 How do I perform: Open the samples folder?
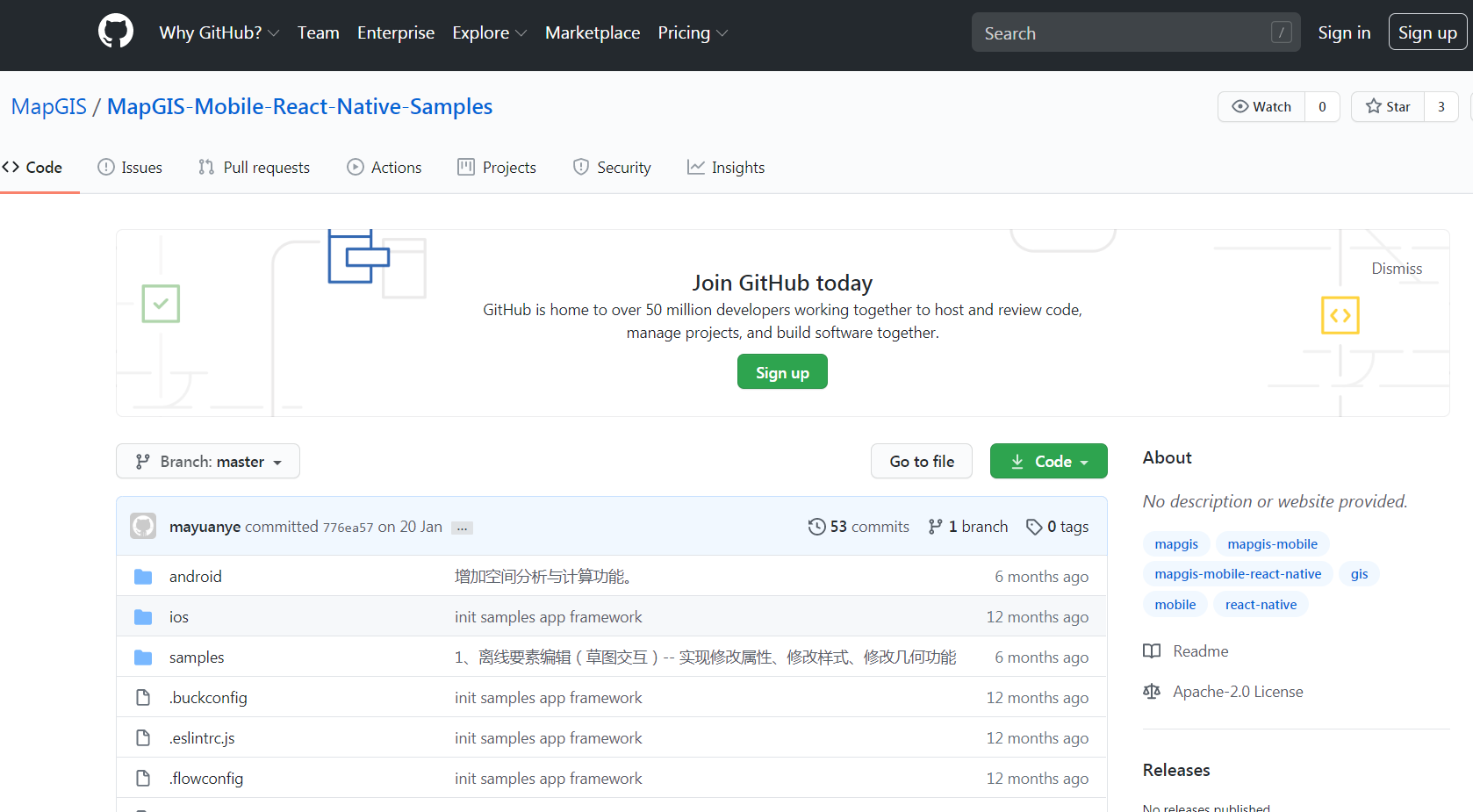[x=197, y=658]
